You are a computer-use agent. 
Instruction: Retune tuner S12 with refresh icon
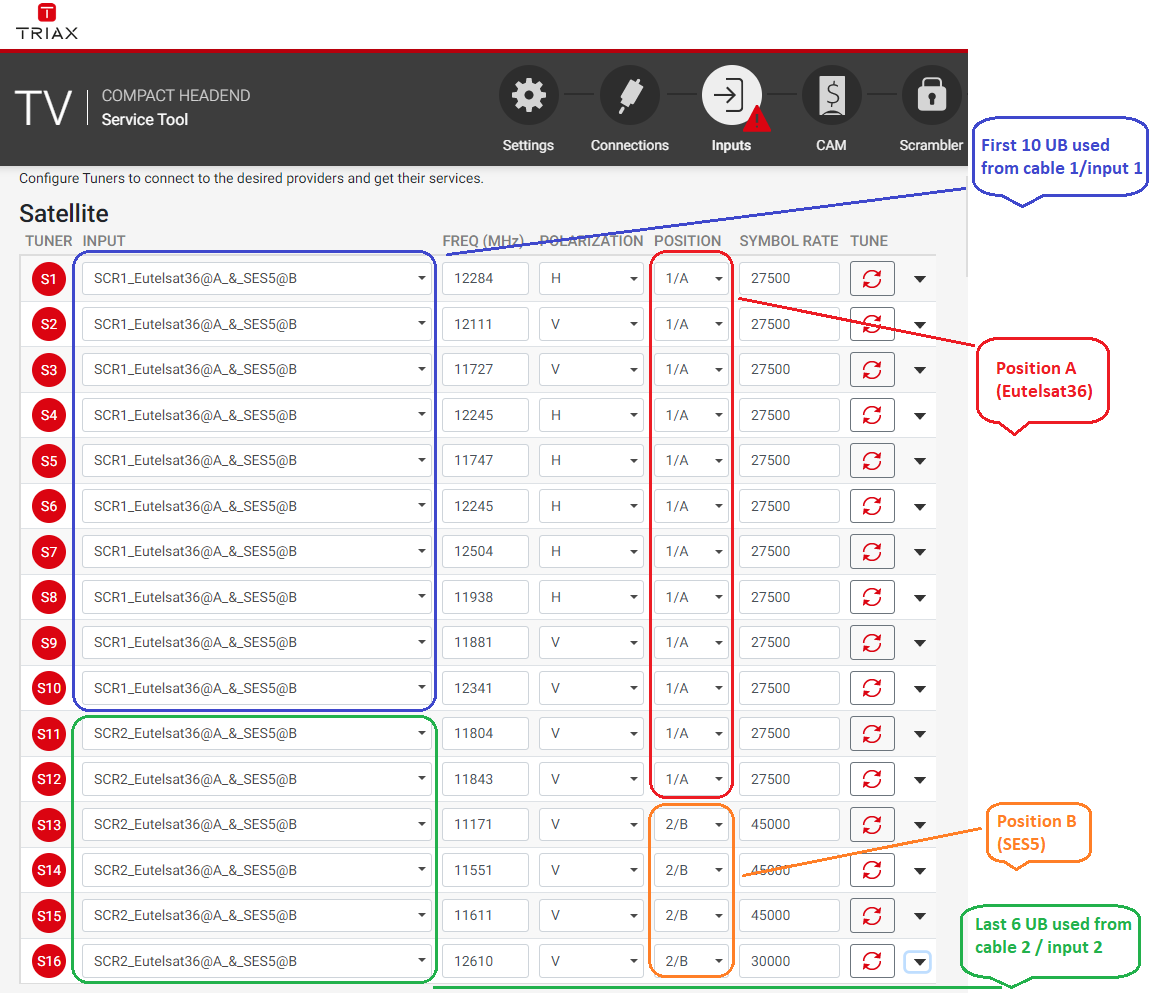coord(872,779)
